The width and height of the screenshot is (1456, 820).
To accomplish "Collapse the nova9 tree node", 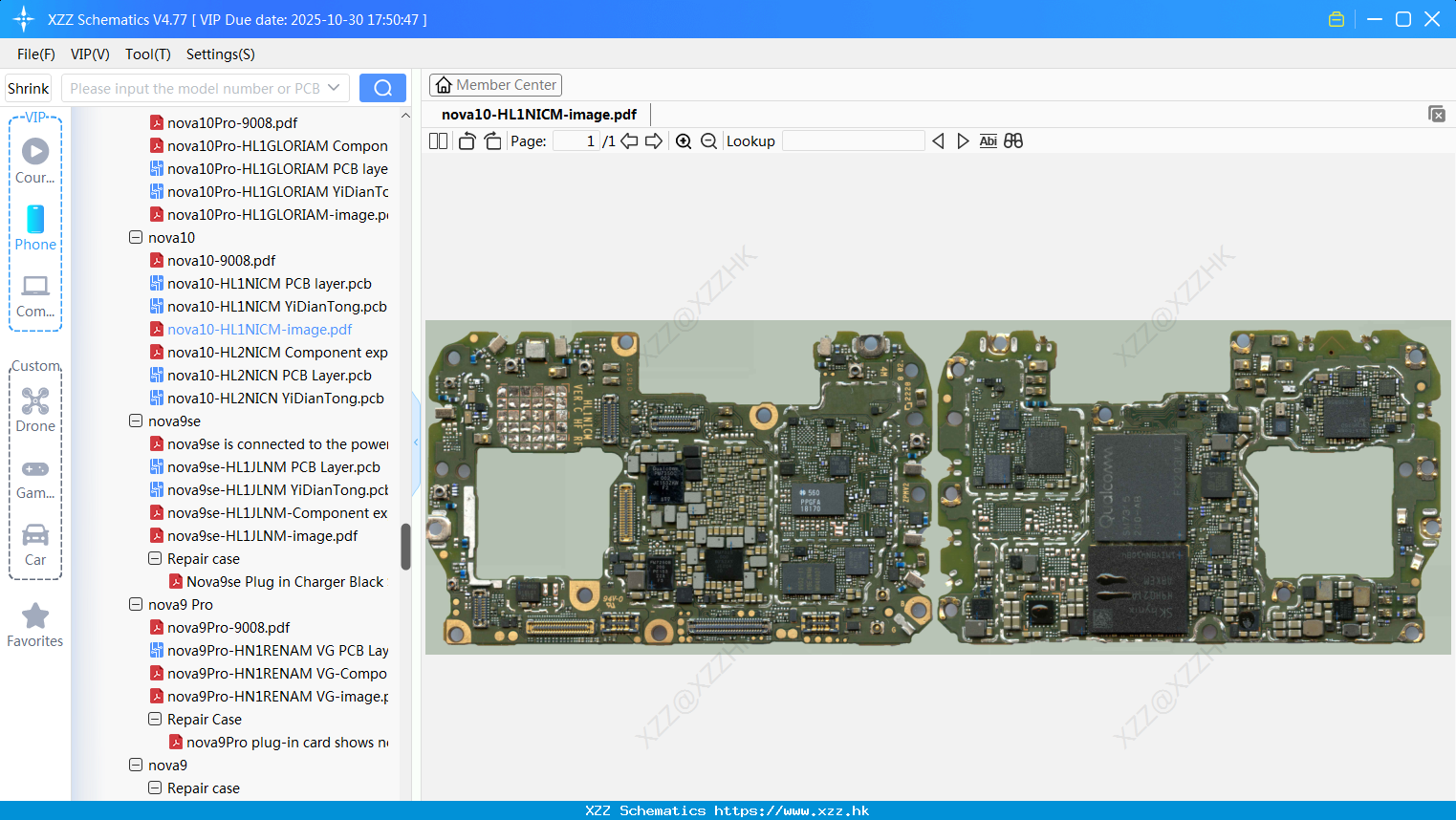I will pos(136,765).
